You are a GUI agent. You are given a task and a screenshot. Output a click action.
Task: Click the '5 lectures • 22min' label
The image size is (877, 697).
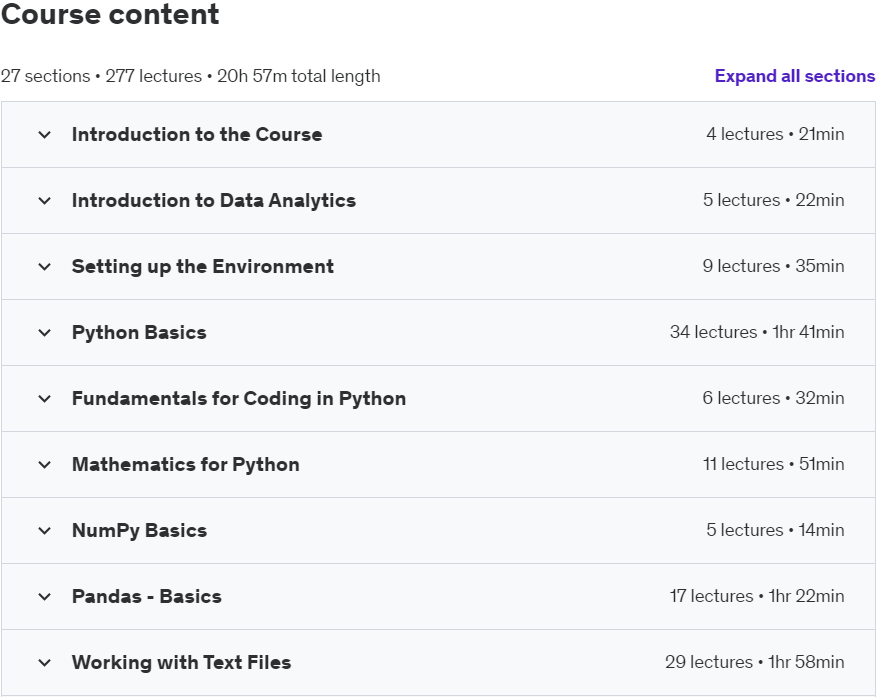(x=773, y=201)
